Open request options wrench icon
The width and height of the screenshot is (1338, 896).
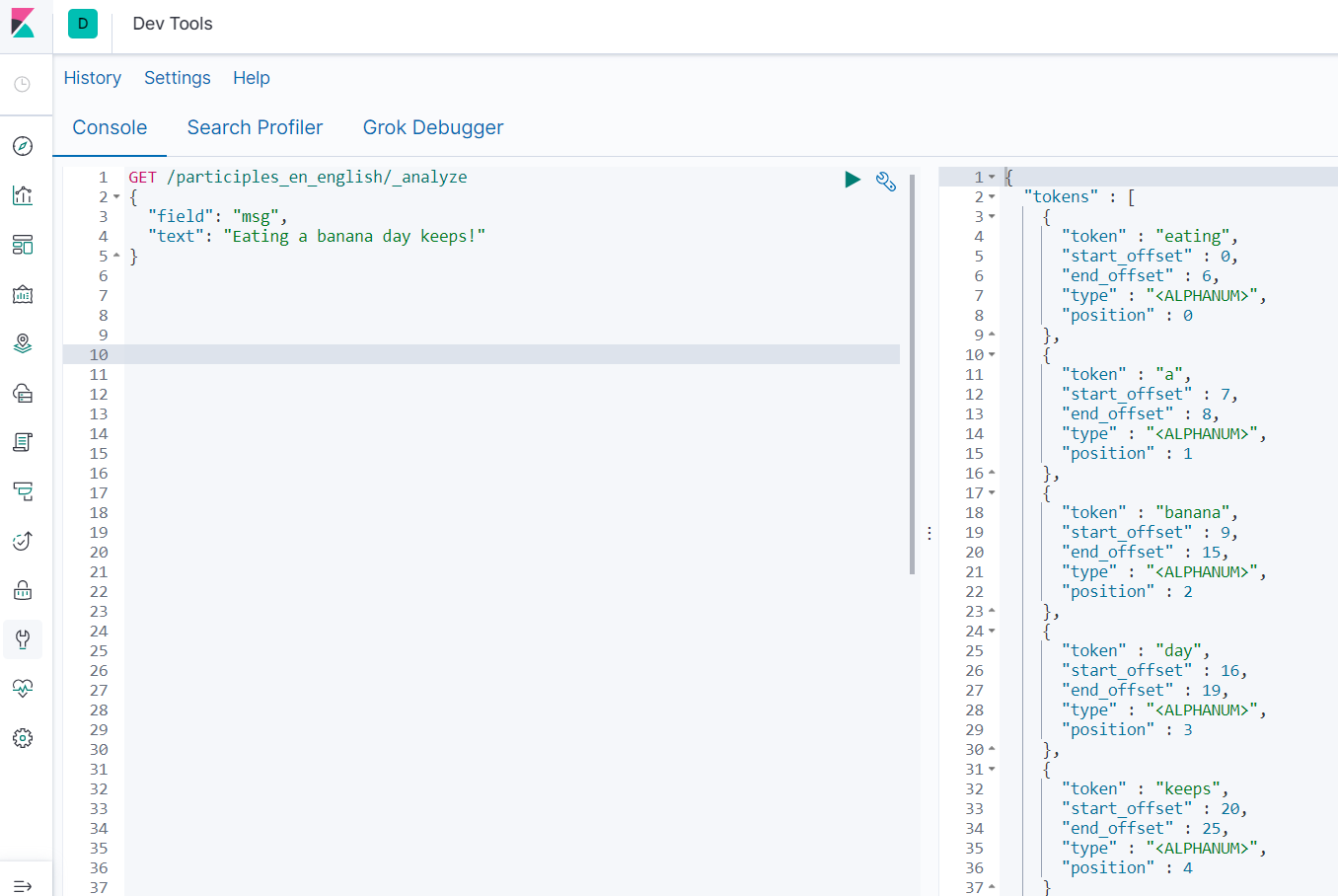click(x=886, y=182)
